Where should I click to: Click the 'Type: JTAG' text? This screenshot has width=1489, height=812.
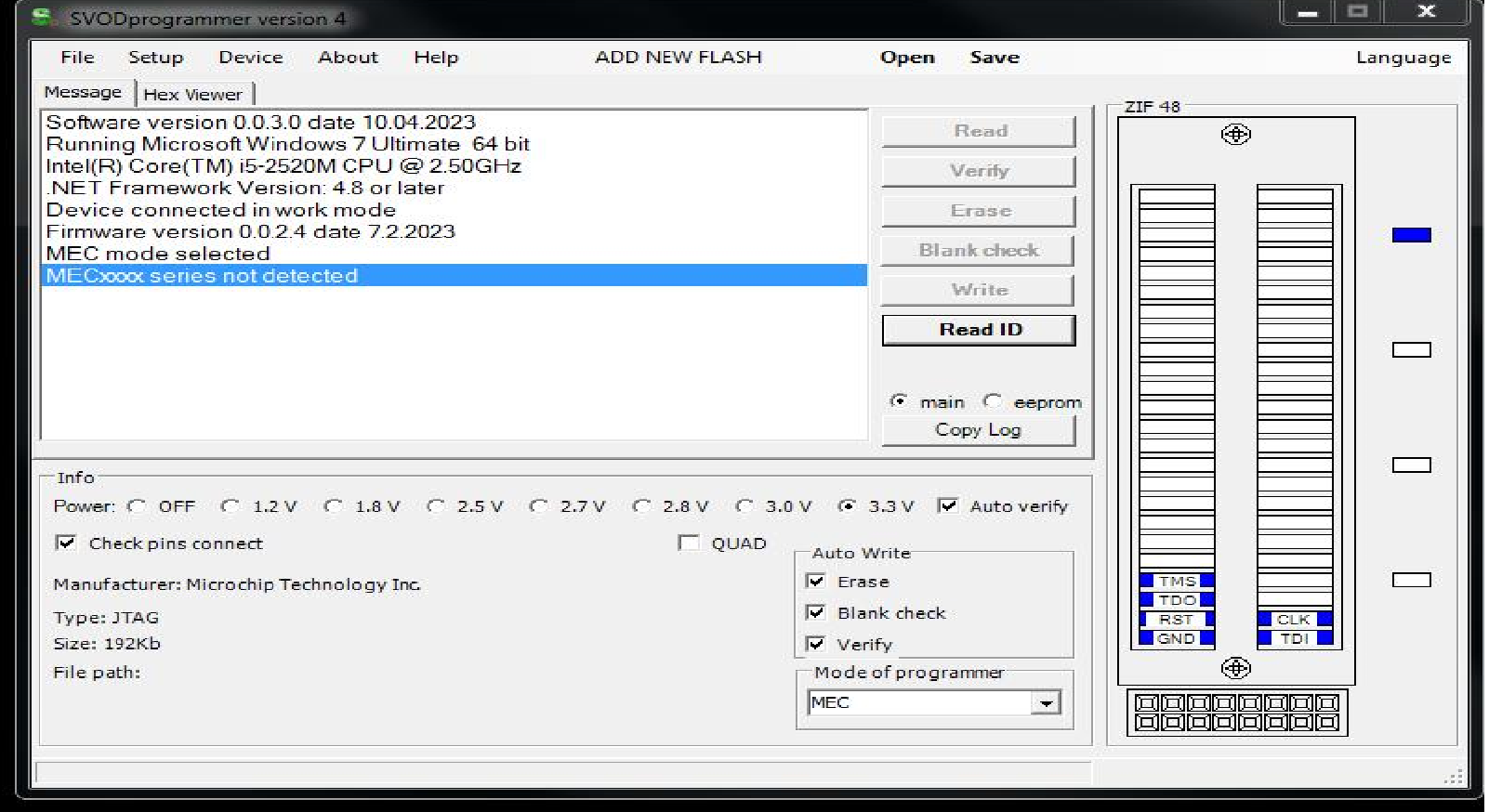tap(106, 618)
